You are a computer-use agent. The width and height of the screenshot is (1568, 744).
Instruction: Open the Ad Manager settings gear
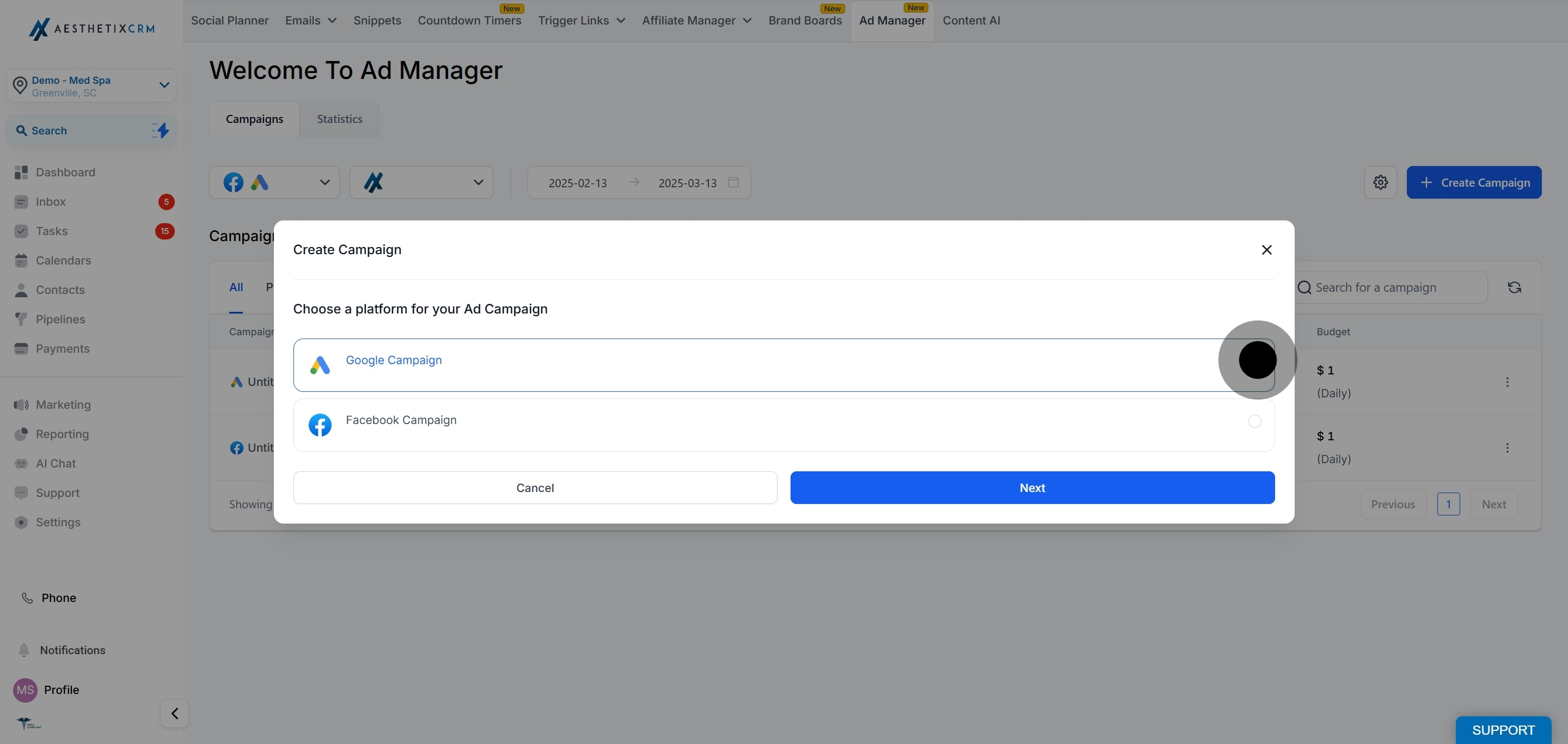pyautogui.click(x=1381, y=182)
